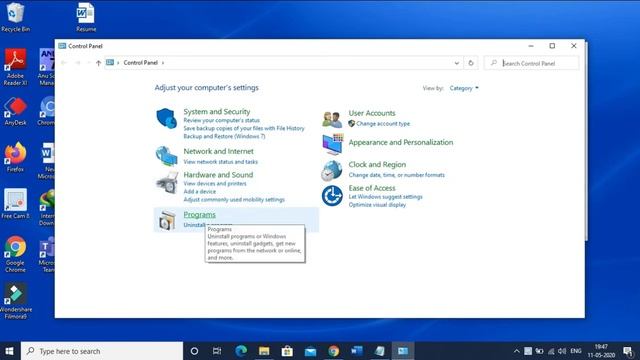Click the Back navigation arrow

64,63
